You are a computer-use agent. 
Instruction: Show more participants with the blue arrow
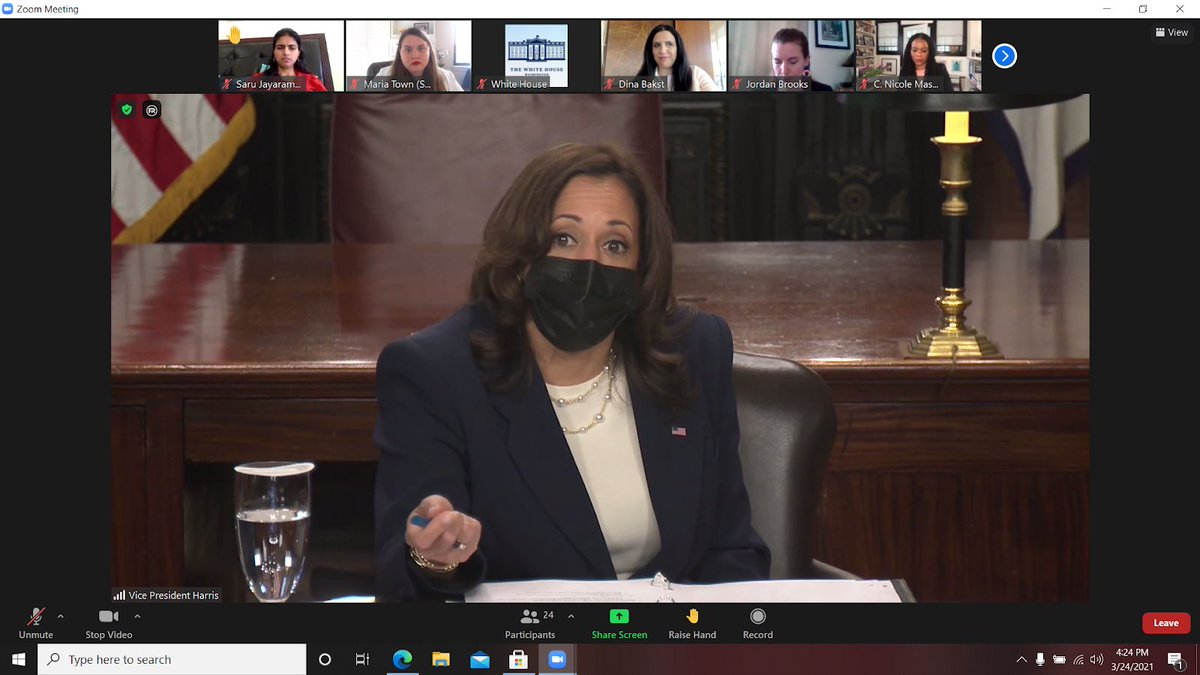(1003, 56)
